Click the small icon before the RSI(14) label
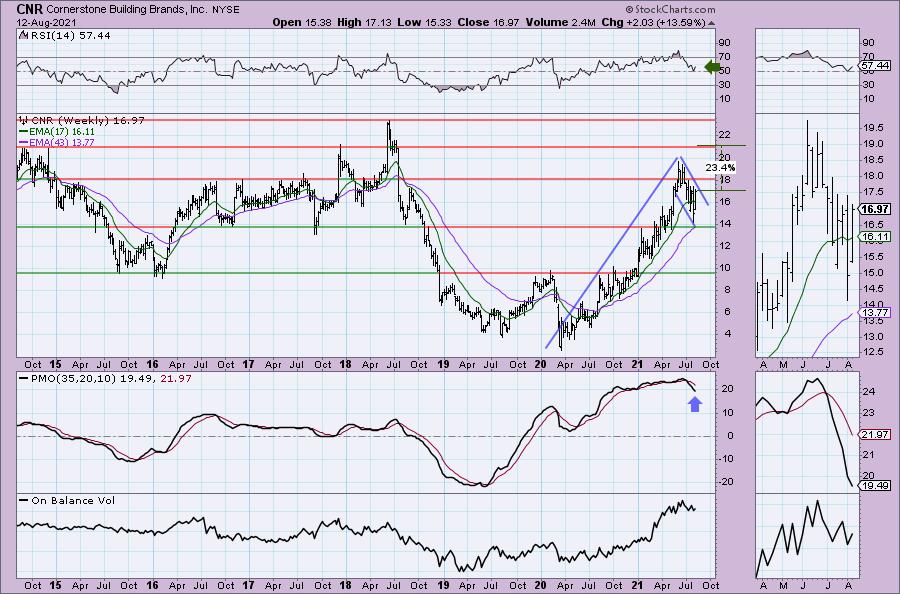The height and width of the screenshot is (594, 900). point(23,35)
